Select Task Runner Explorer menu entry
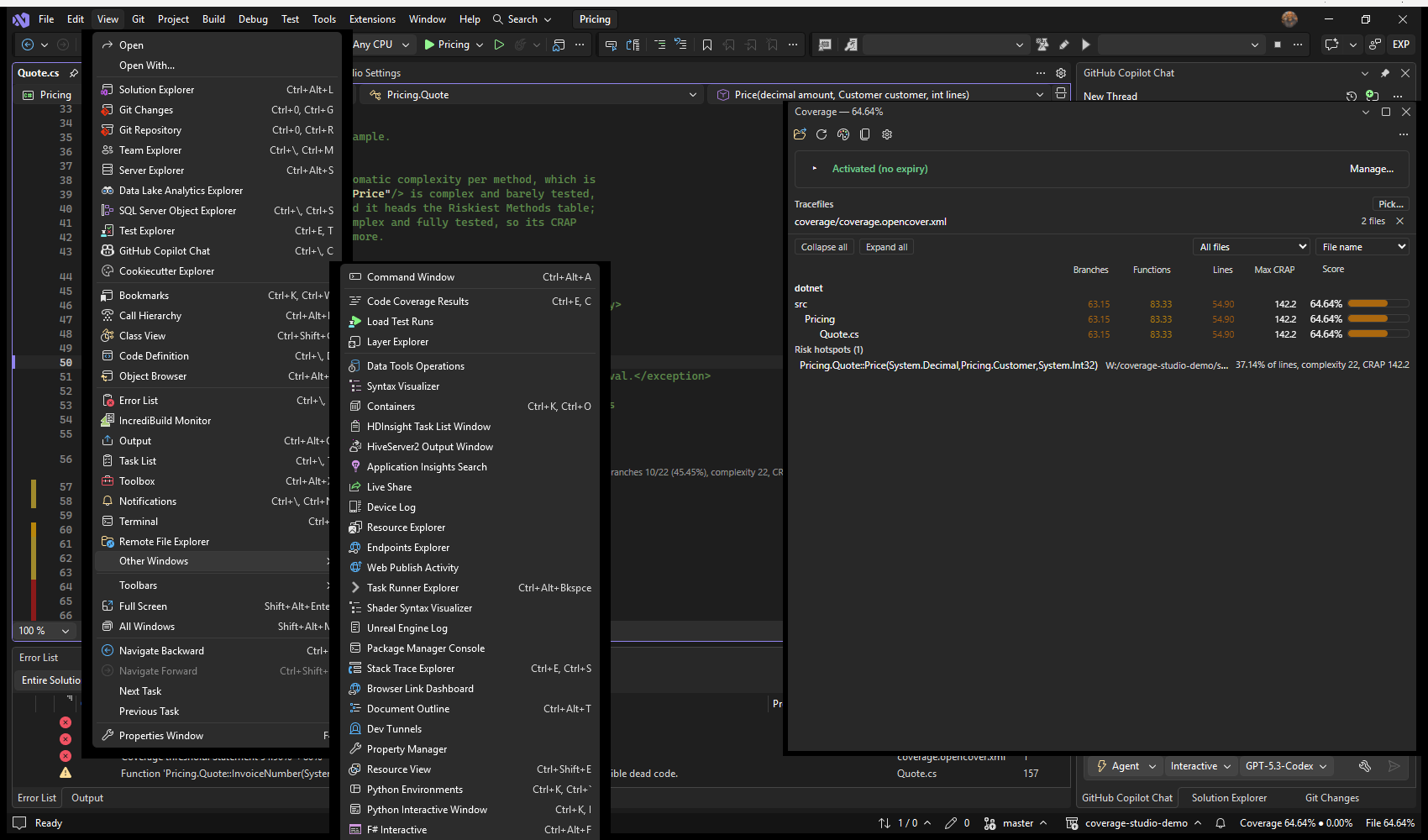This screenshot has height=840, width=1428. pyautogui.click(x=470, y=588)
